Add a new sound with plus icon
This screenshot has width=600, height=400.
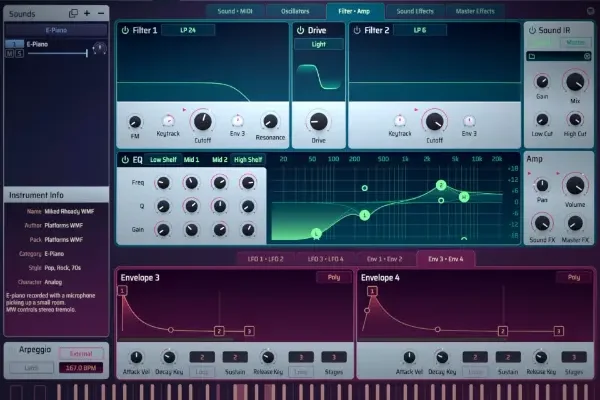[87, 13]
